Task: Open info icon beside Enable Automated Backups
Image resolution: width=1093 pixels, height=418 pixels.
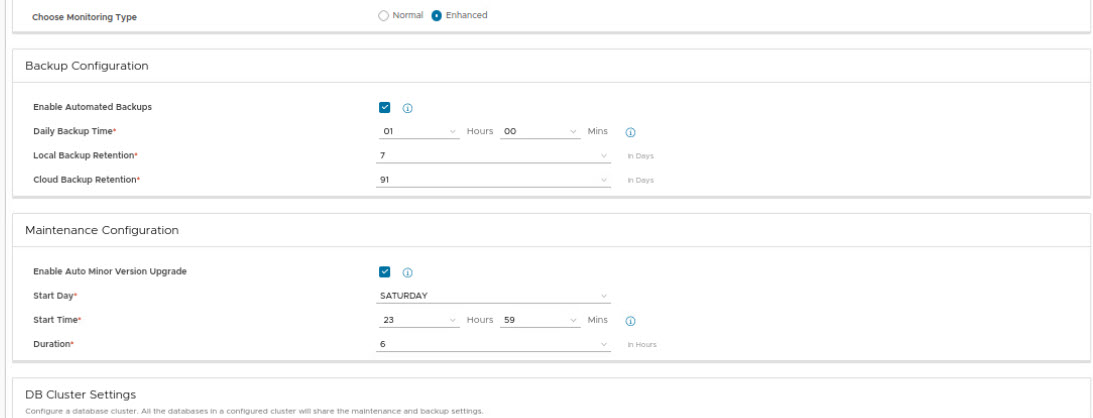Action: pyautogui.click(x=408, y=108)
